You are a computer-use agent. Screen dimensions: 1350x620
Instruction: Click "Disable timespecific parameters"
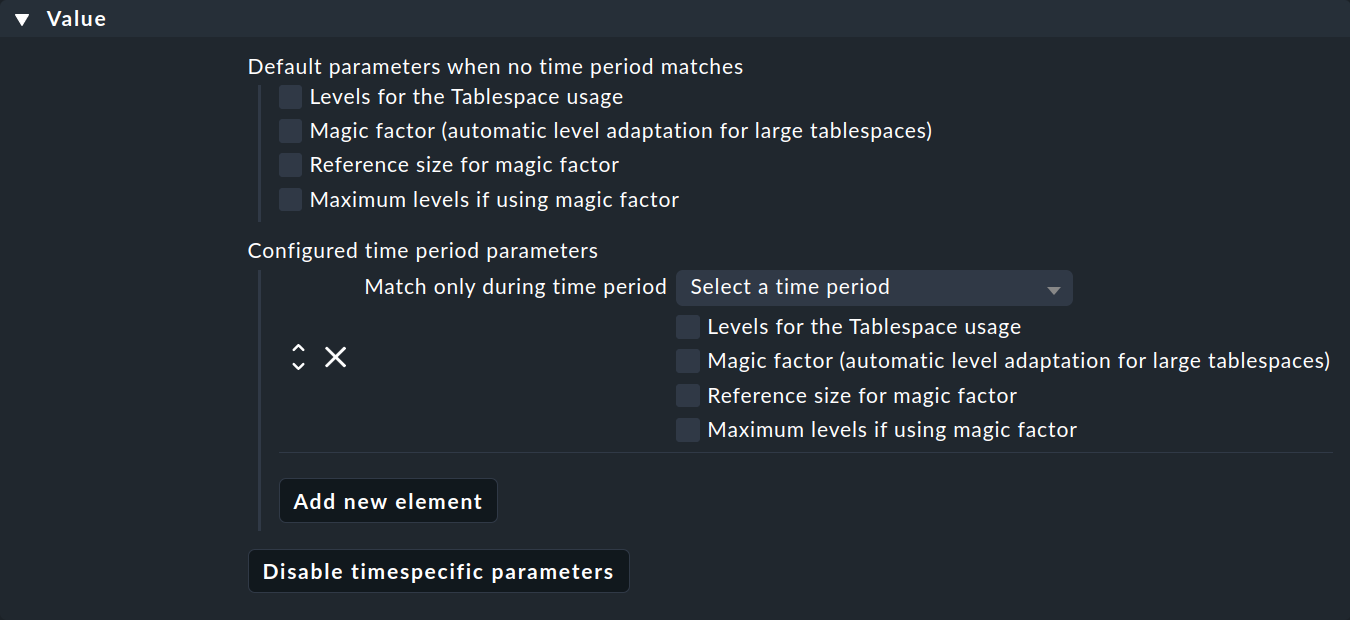[x=438, y=571]
